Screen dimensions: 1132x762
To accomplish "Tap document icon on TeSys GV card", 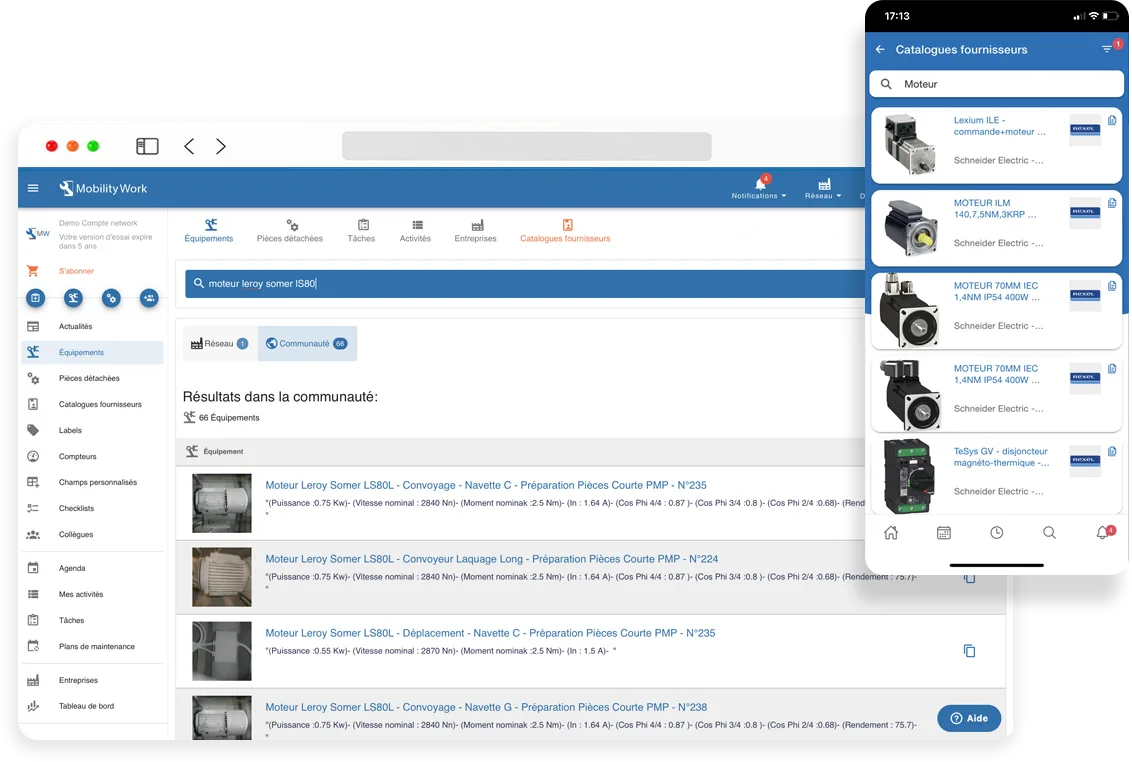I will pos(1112,452).
